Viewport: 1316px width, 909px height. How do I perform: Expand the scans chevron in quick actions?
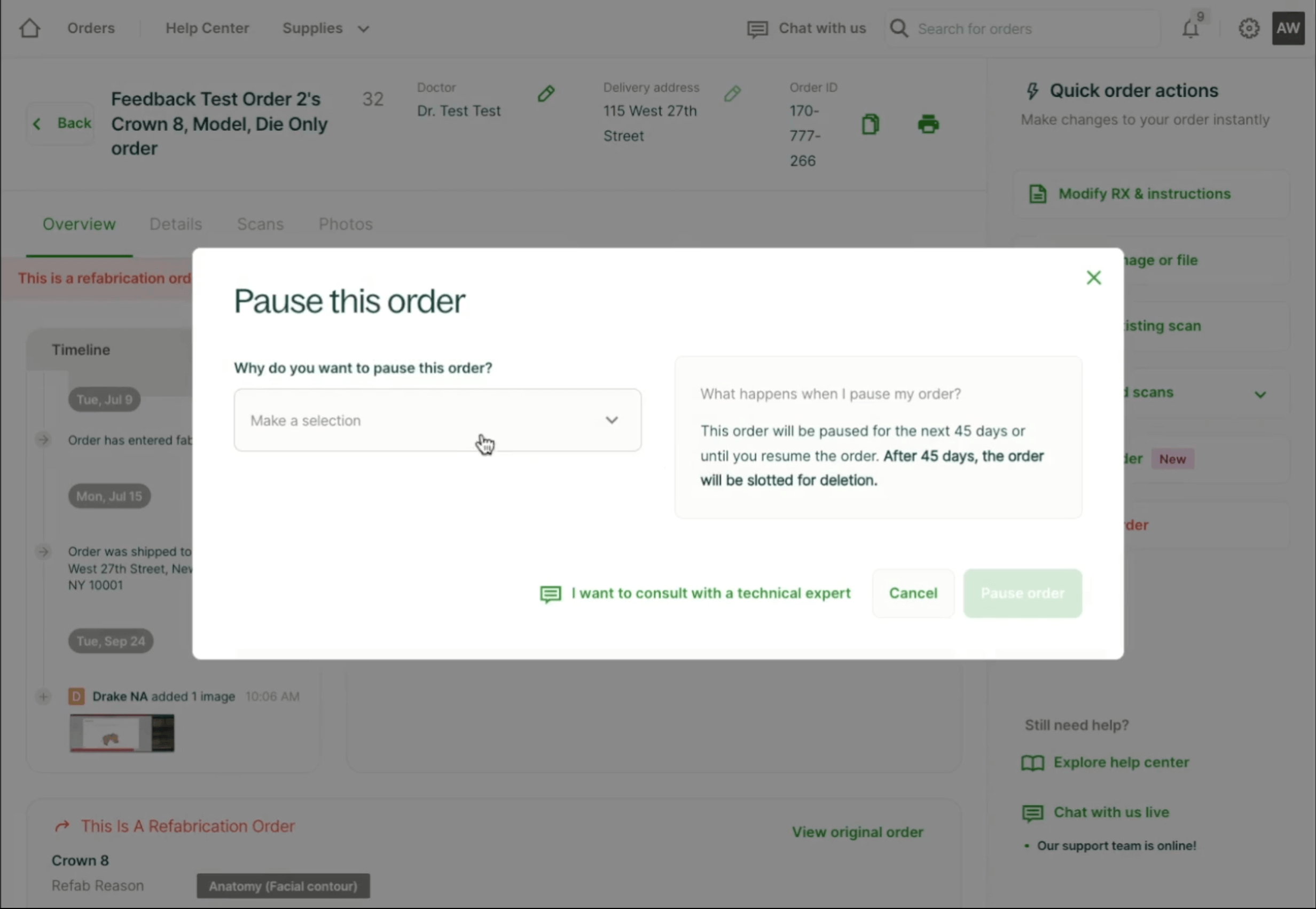pos(1260,394)
